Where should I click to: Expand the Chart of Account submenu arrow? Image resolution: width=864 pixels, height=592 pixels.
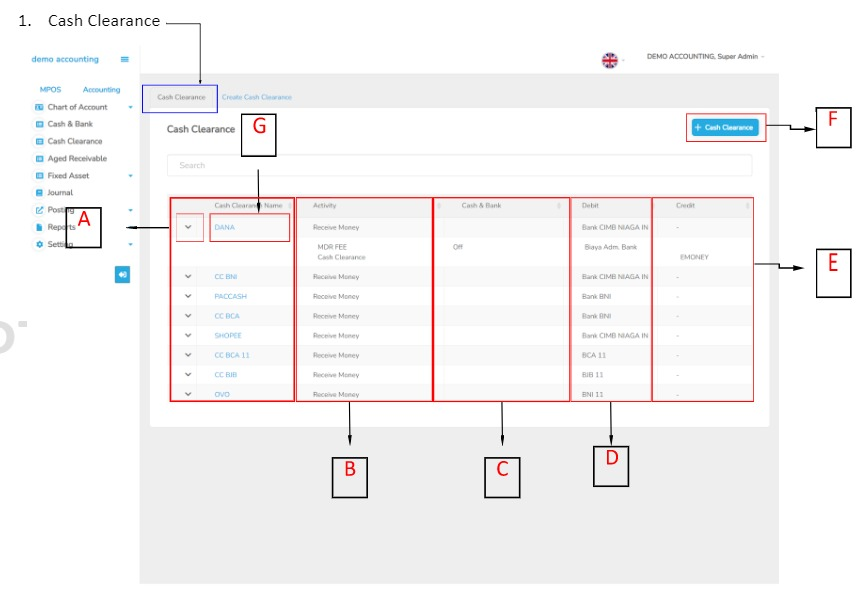pos(130,107)
